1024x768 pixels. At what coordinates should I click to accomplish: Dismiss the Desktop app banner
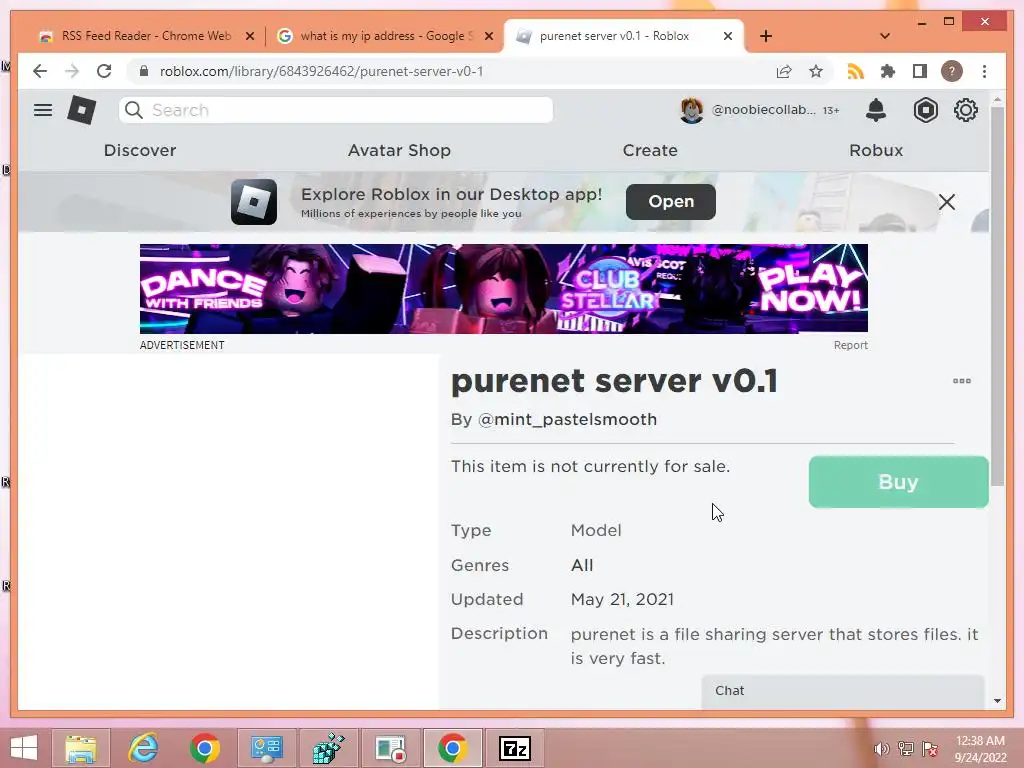click(x=947, y=202)
